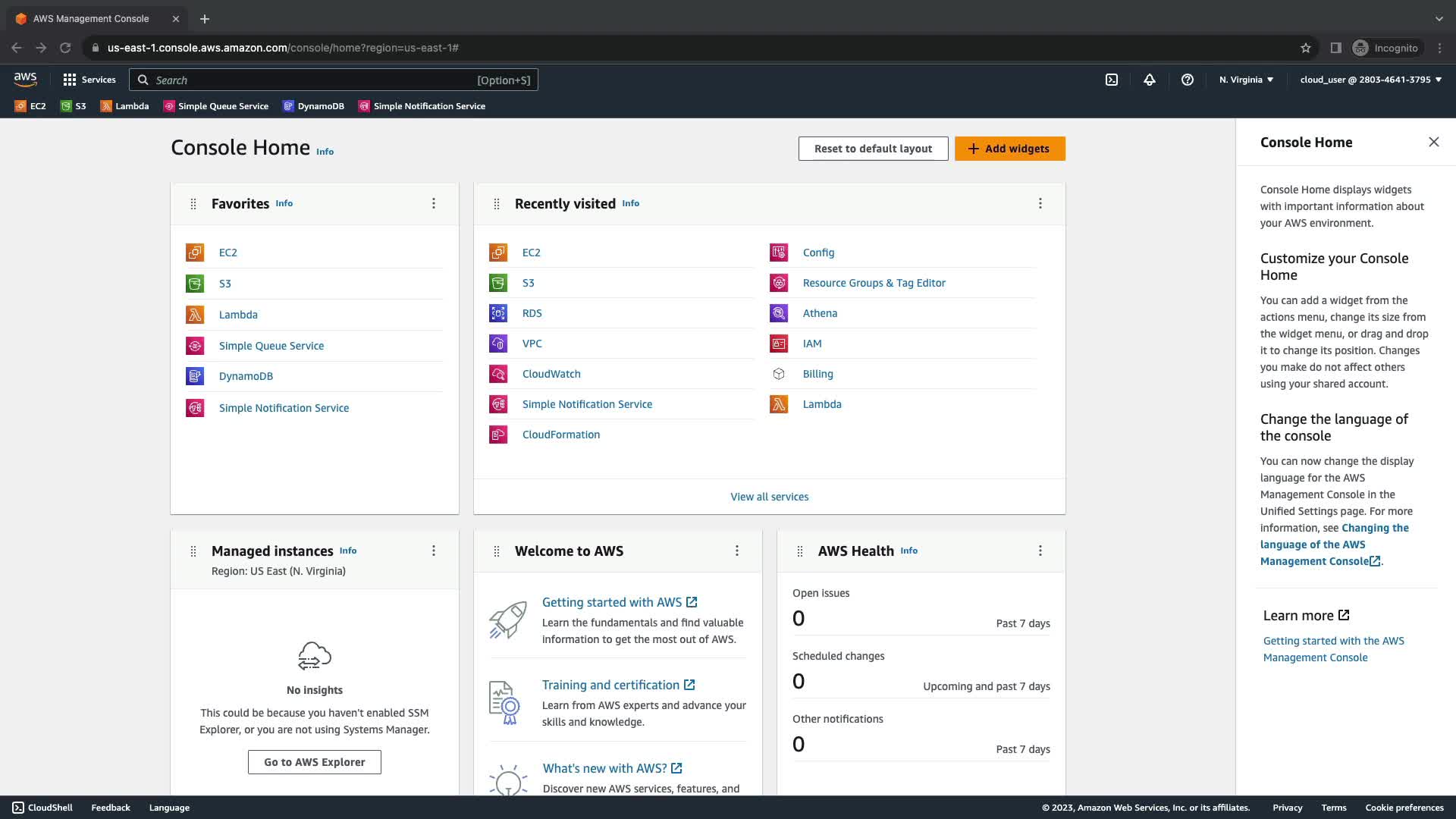Click the AWS logo home icon
This screenshot has width=1456, height=819.
point(25,79)
